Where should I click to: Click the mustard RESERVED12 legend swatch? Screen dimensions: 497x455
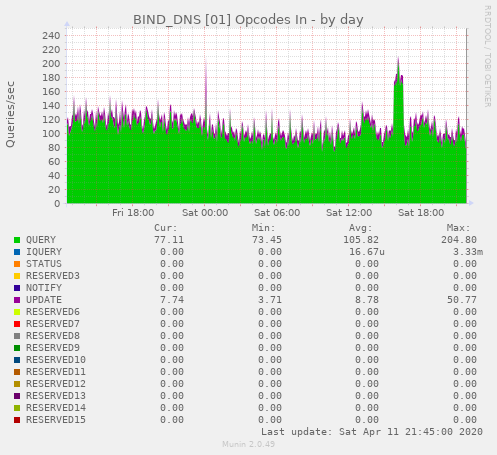[17, 384]
